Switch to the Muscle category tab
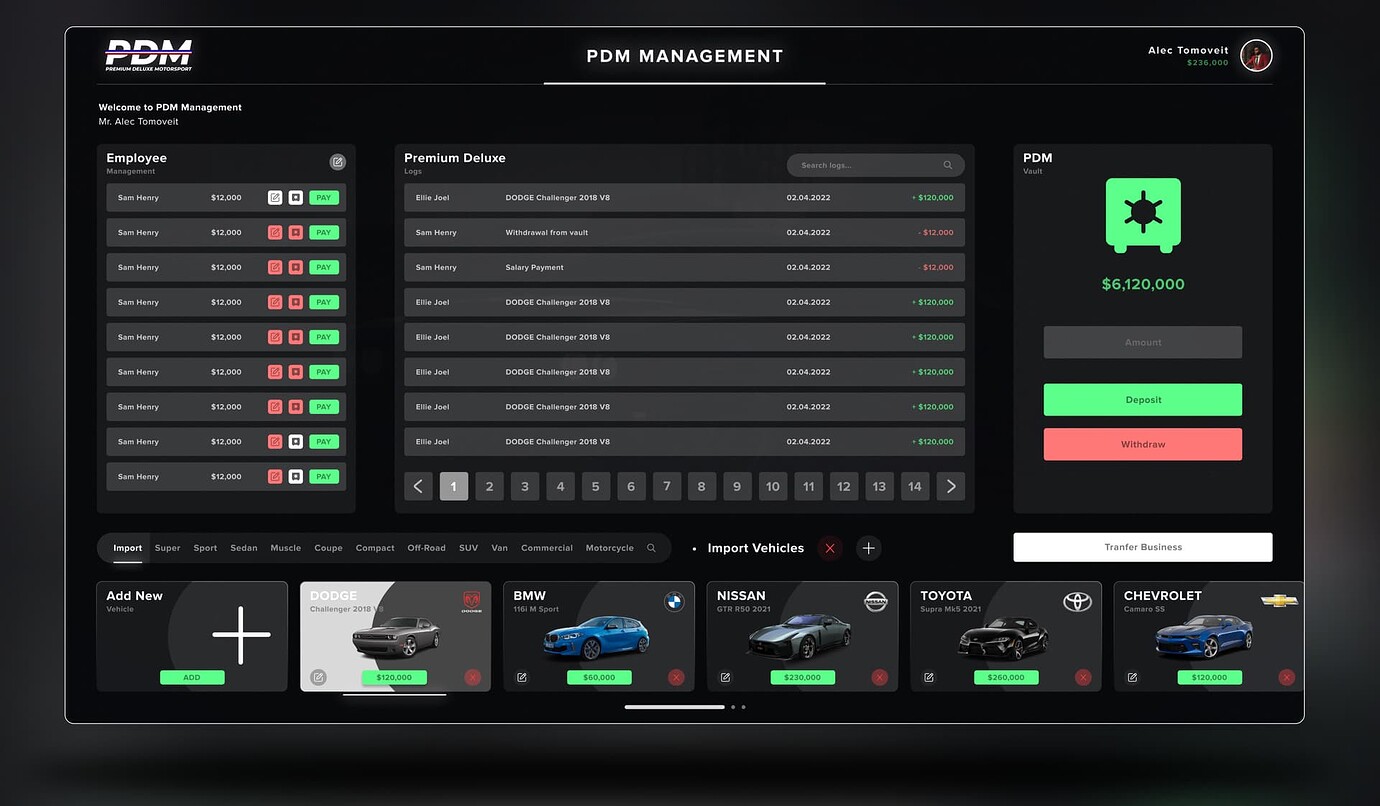The width and height of the screenshot is (1380, 806). point(285,548)
